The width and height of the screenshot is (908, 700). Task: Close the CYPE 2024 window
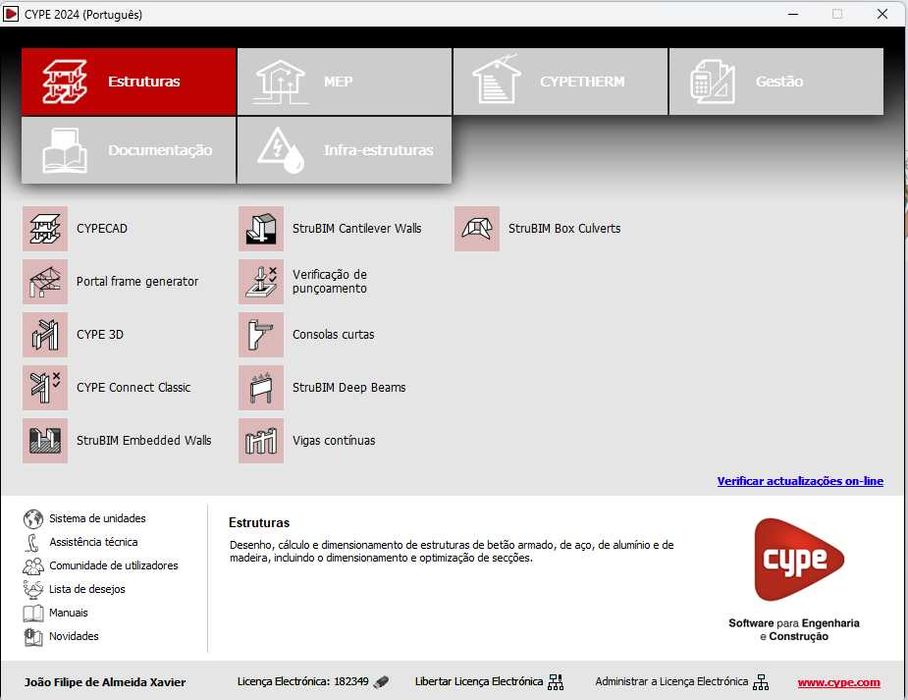[882, 14]
